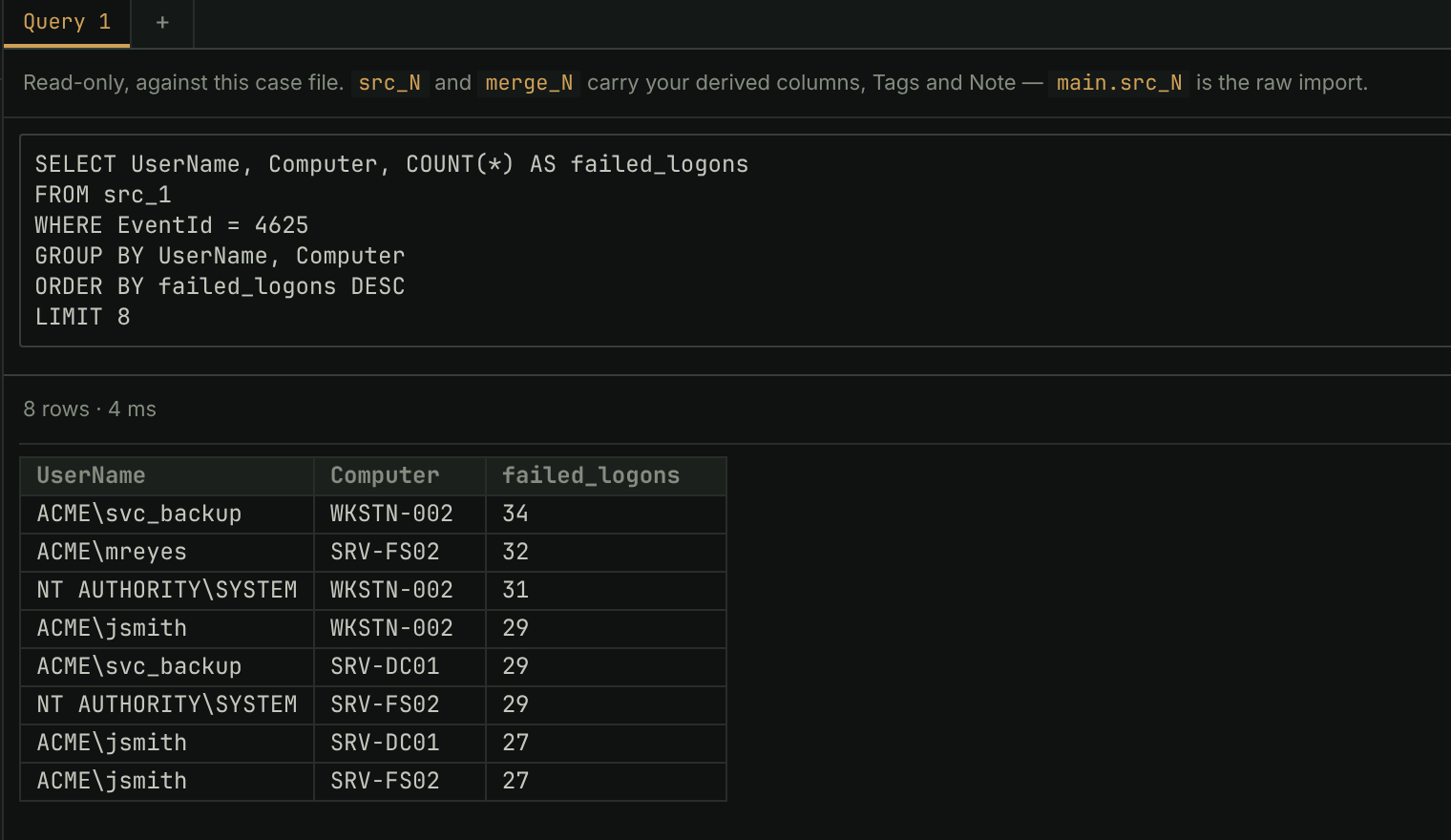1451x840 pixels.
Task: Select ACME\svc_backup in the WKSTN-002 row
Action: click(x=167, y=514)
